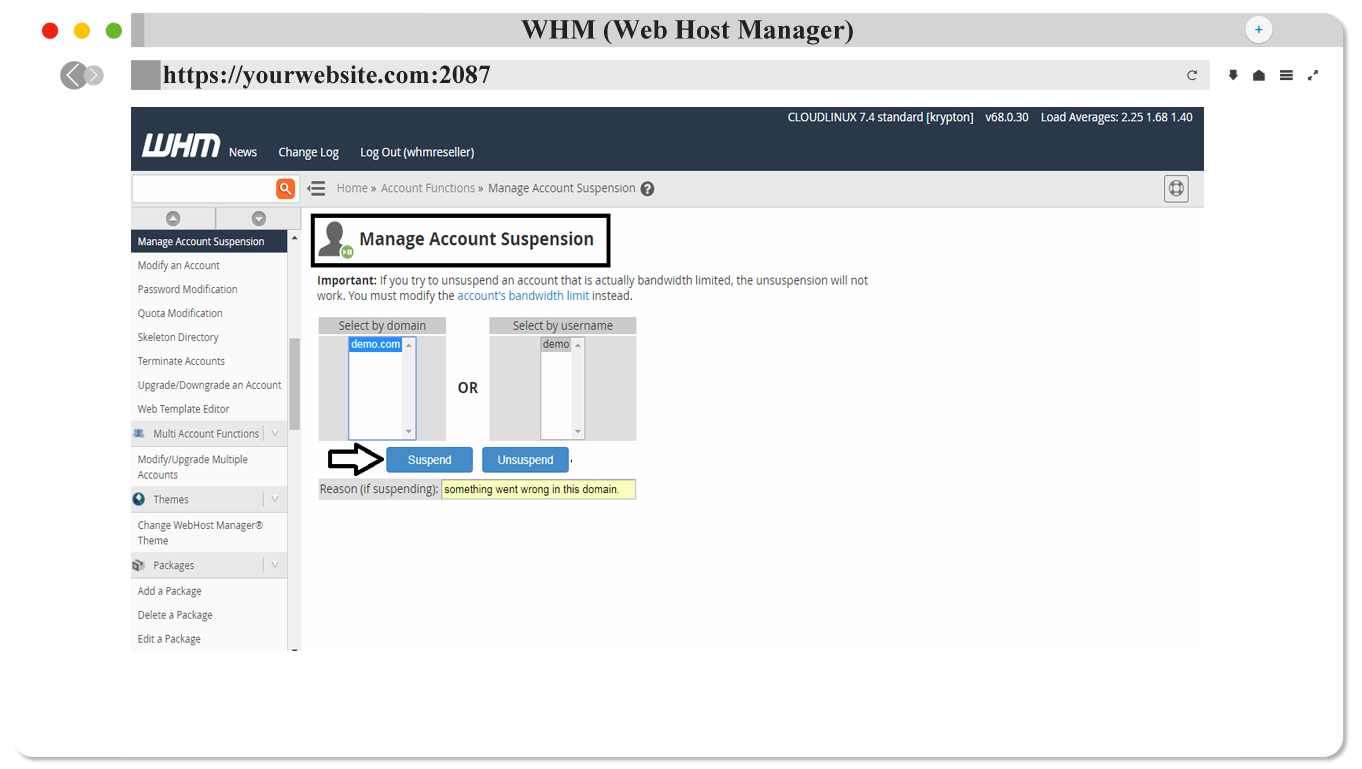Click Log Out (whmreseller)

(x=417, y=152)
